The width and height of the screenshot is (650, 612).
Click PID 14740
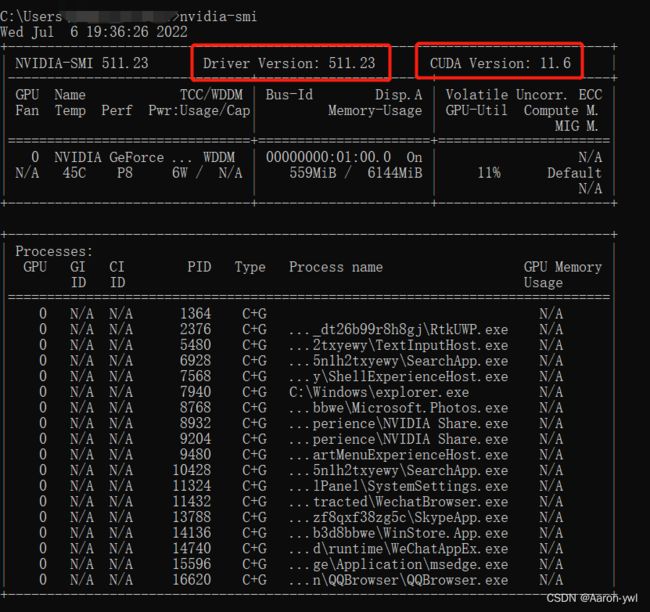tap(192, 549)
